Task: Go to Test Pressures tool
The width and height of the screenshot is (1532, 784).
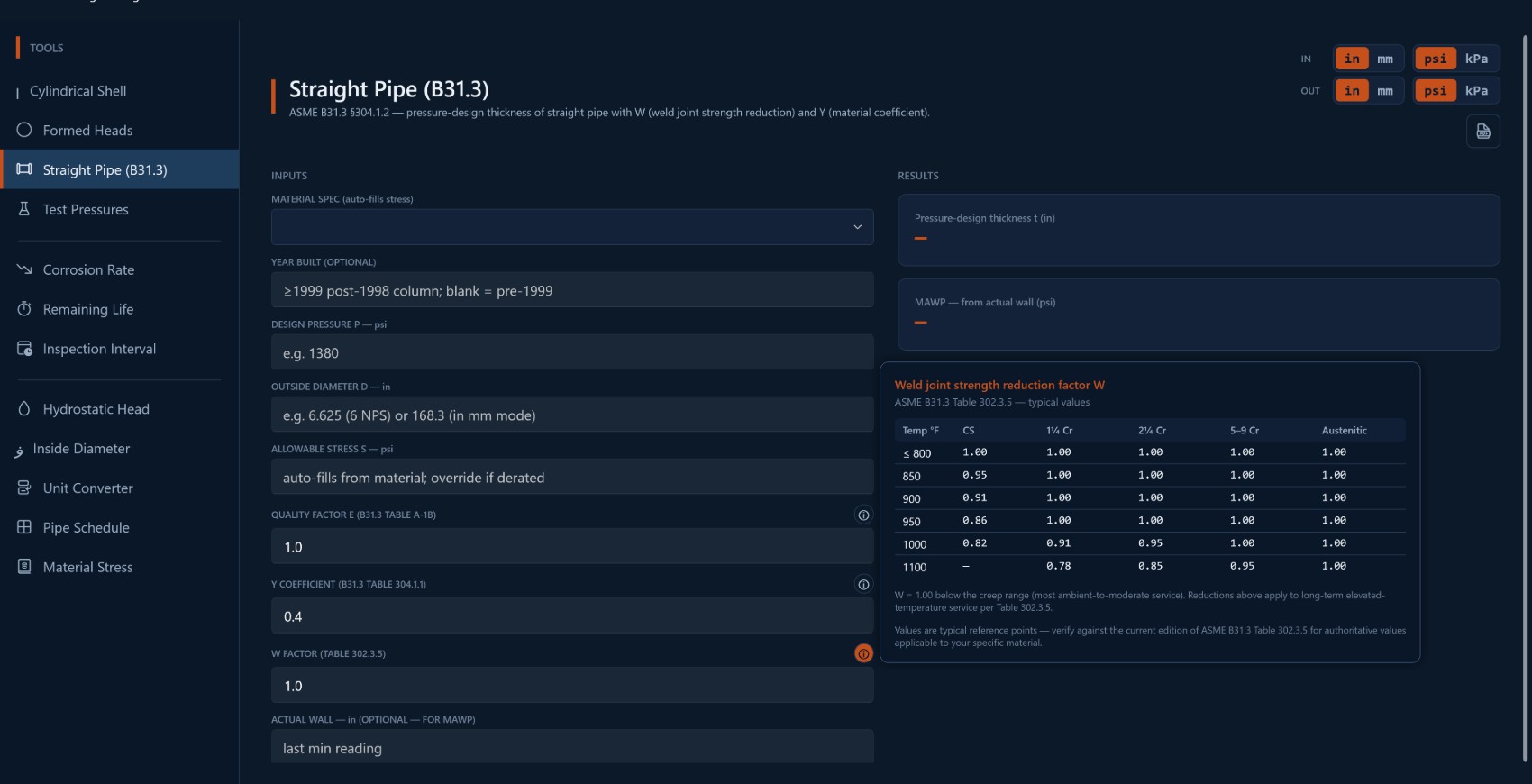Action: 119,209
